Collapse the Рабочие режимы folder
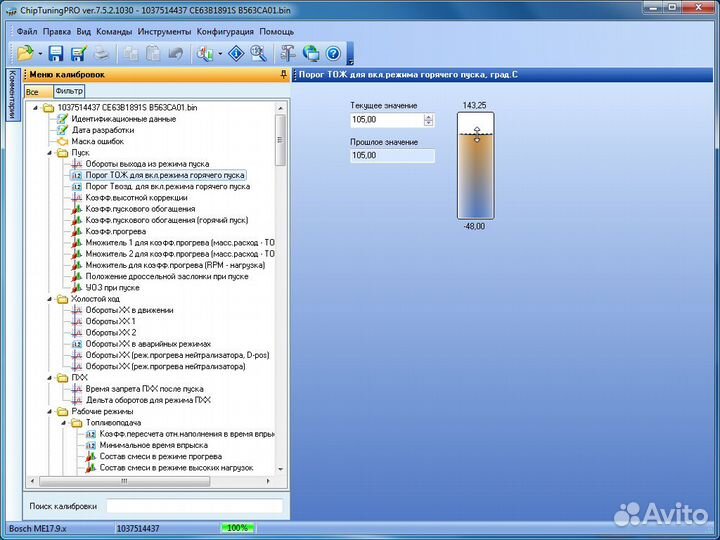Image resolution: width=720 pixels, height=540 pixels. 48,411
